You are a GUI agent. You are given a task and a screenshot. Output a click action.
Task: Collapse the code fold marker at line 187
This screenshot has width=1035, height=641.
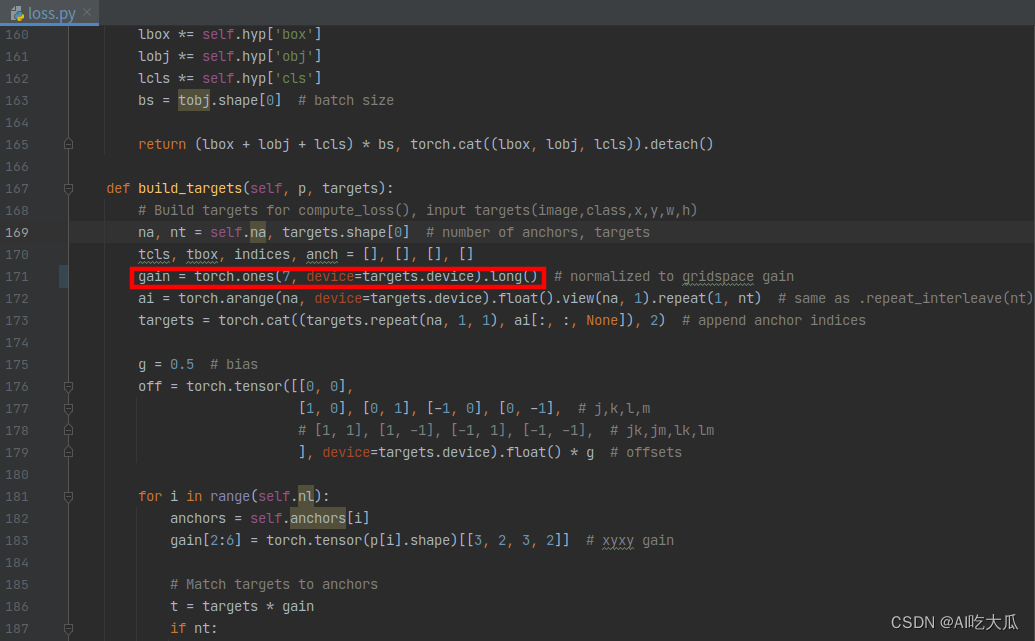point(68,628)
